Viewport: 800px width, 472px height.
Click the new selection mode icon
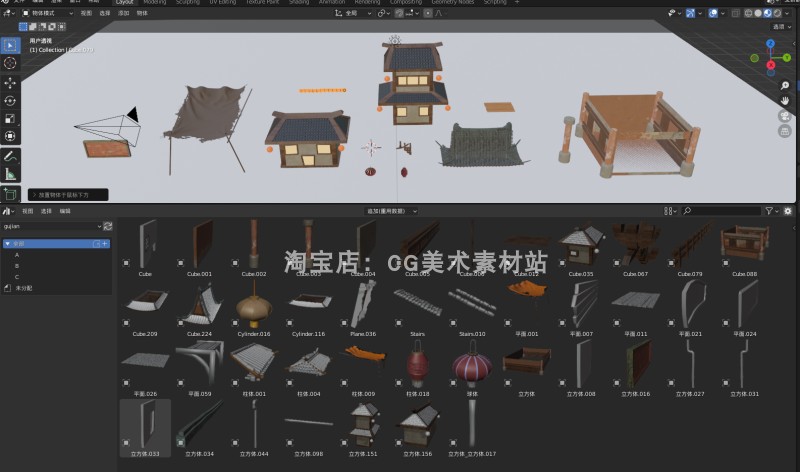pos(23,27)
